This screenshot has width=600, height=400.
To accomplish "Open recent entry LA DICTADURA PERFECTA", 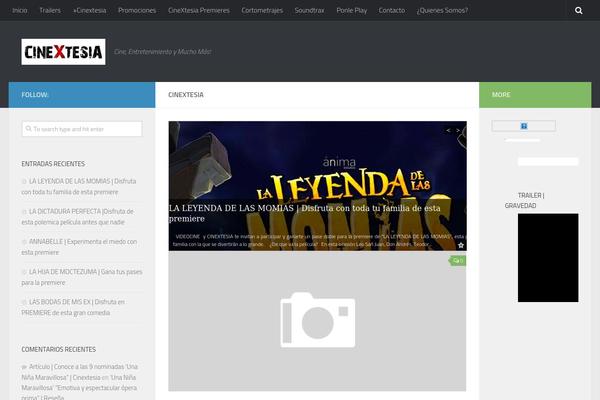I will (x=78, y=217).
